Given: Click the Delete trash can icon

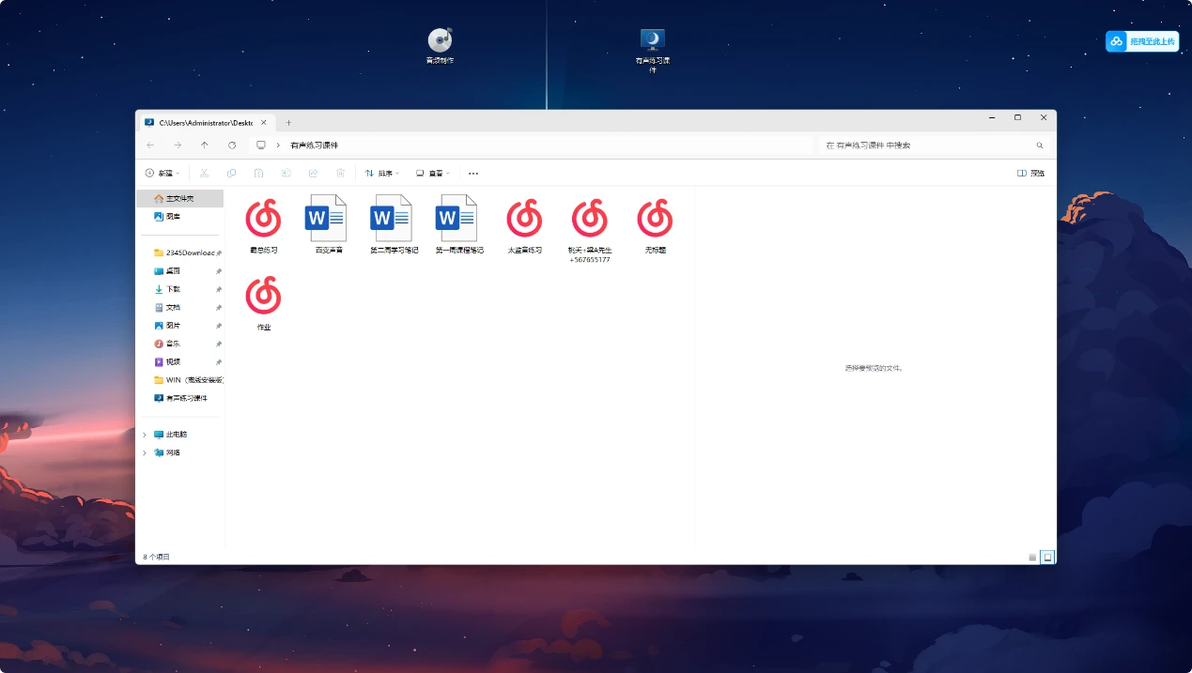Looking at the screenshot, I should click(341, 173).
